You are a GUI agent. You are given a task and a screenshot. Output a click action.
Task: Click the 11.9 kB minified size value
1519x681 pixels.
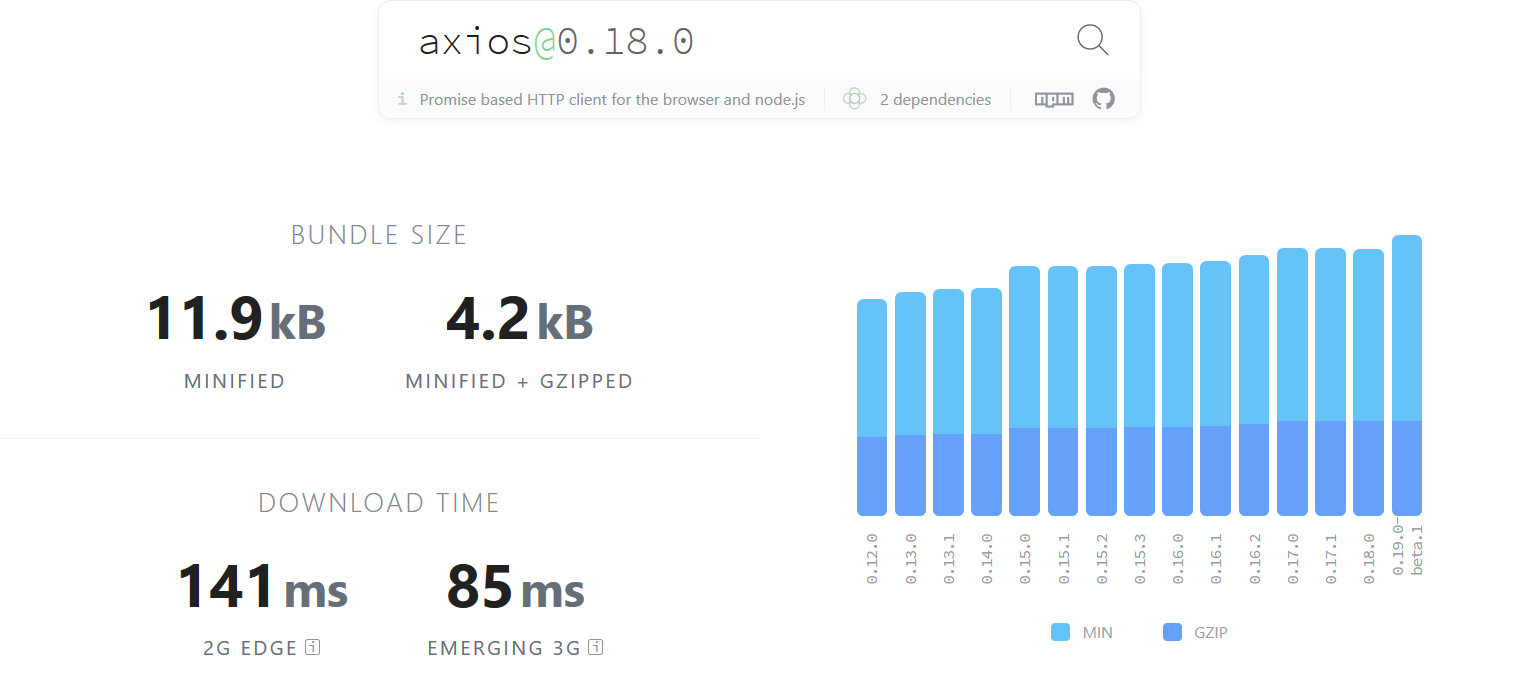236,321
